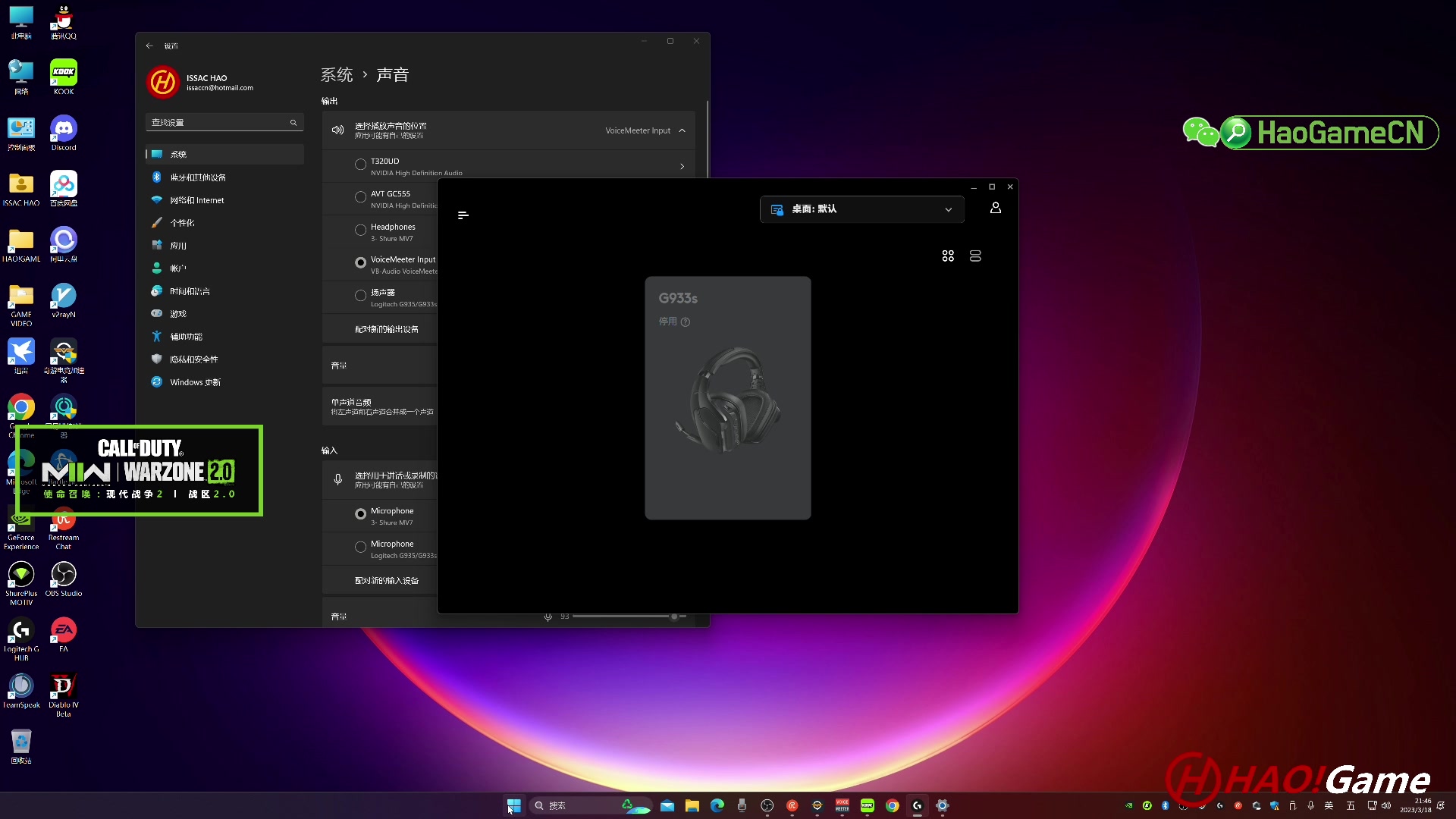The width and height of the screenshot is (1456, 819).
Task: Click the Settings search field
Action: click(x=224, y=122)
